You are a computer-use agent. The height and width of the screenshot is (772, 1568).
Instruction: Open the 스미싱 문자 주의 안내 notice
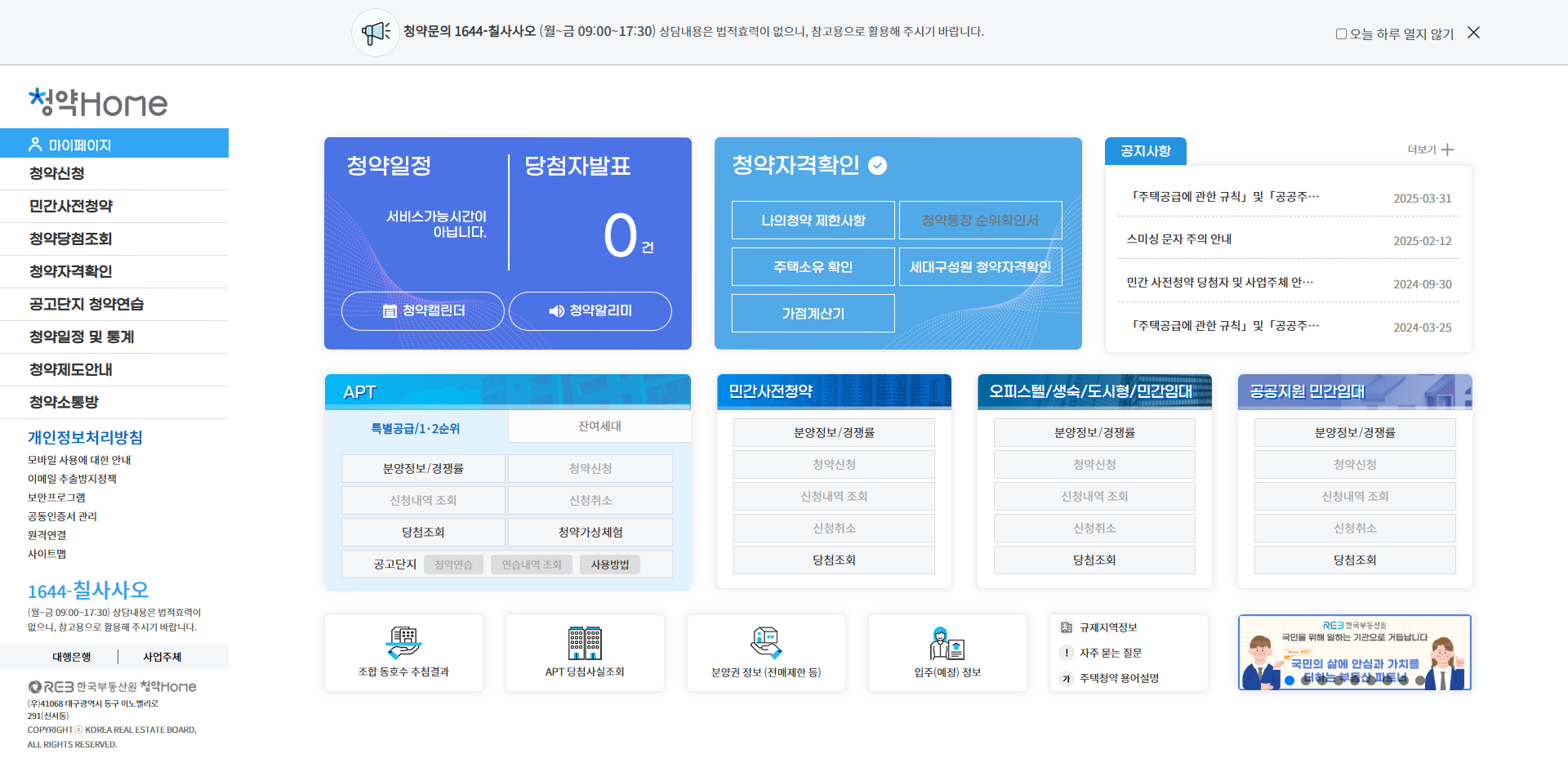point(1180,239)
